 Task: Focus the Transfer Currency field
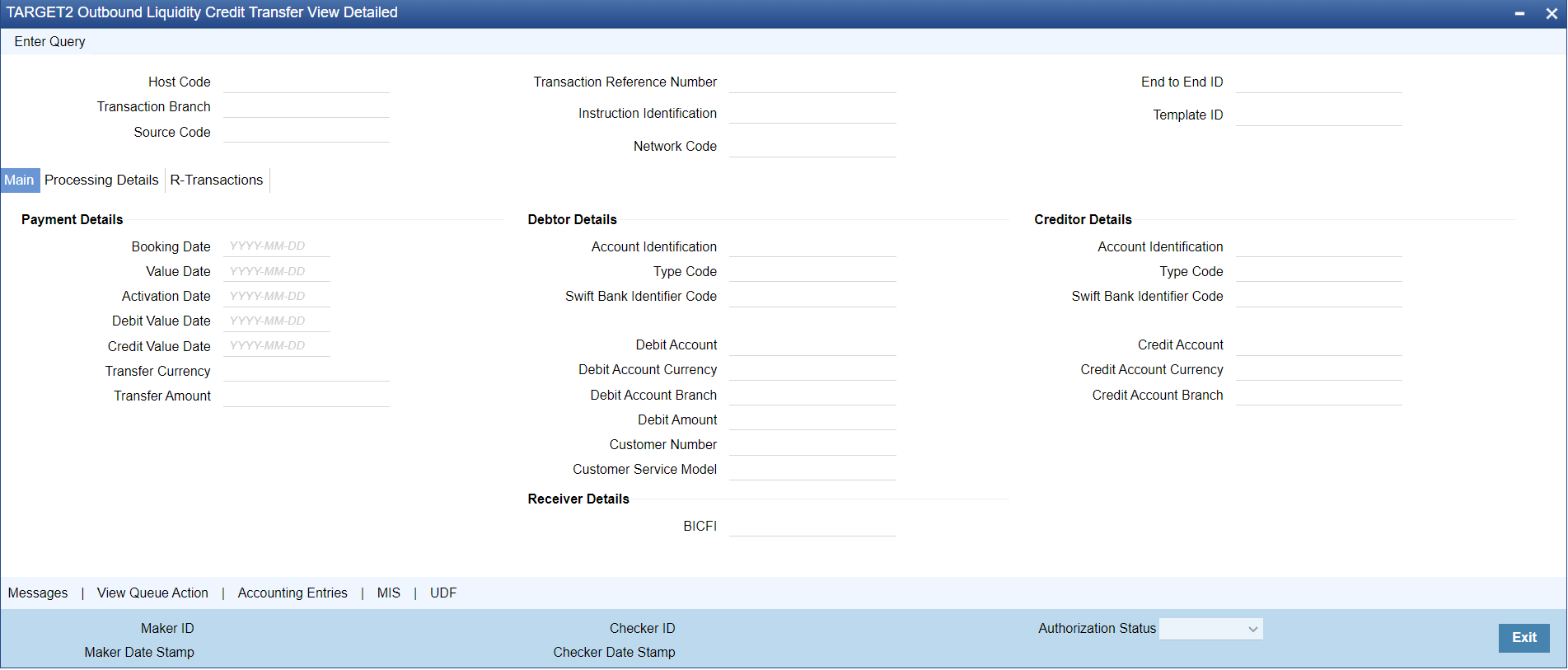click(x=306, y=371)
